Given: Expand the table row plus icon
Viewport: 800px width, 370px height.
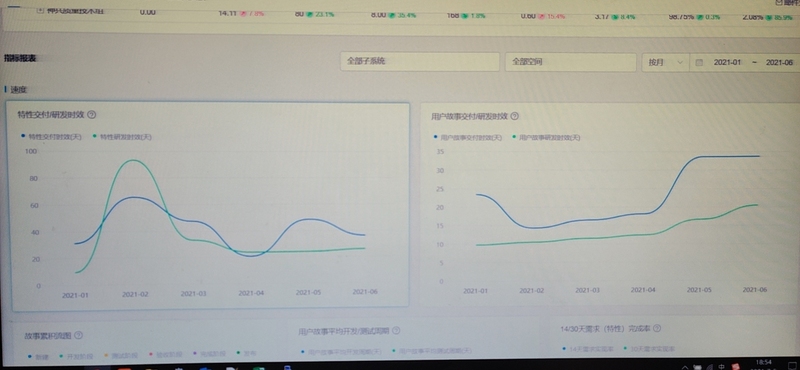Looking at the screenshot, I should pyautogui.click(x=40, y=10).
